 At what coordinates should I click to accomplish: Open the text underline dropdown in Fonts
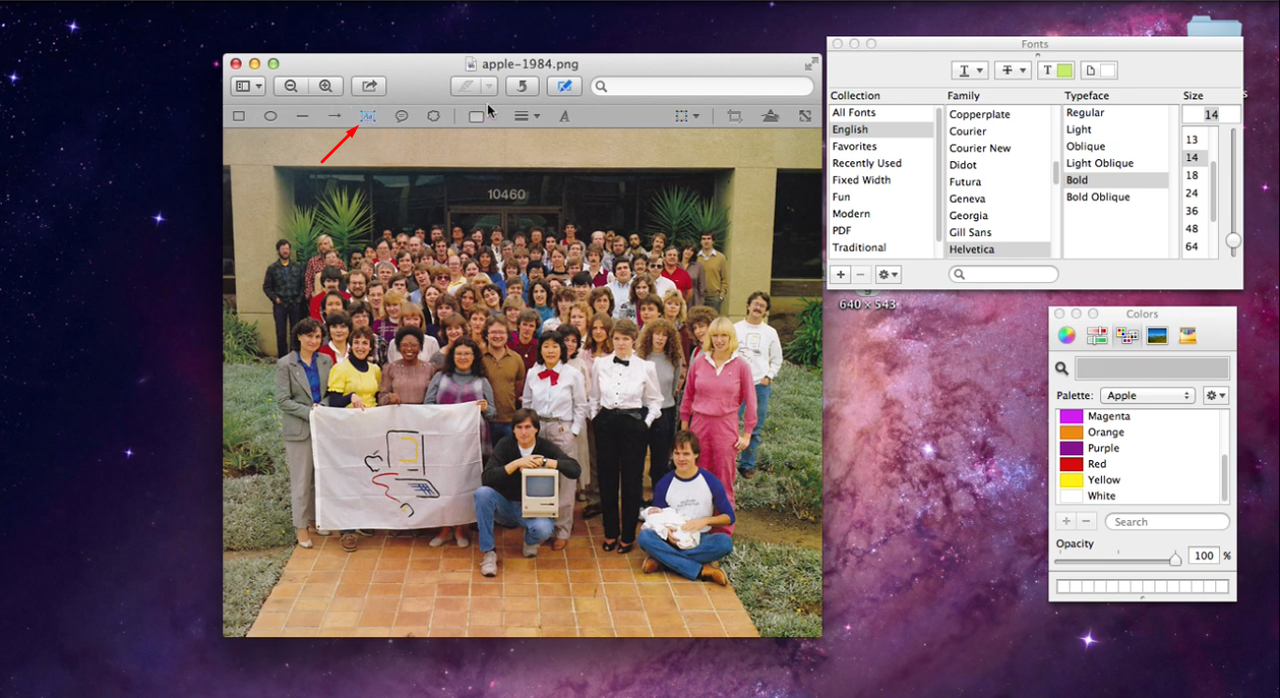click(969, 70)
